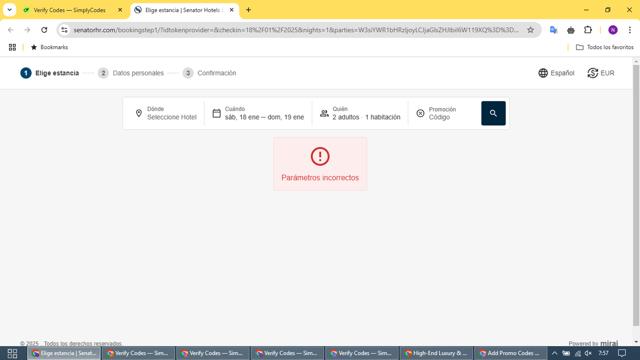Click the location pin icon
Screen dimensions: 640x360
tap(139, 113)
